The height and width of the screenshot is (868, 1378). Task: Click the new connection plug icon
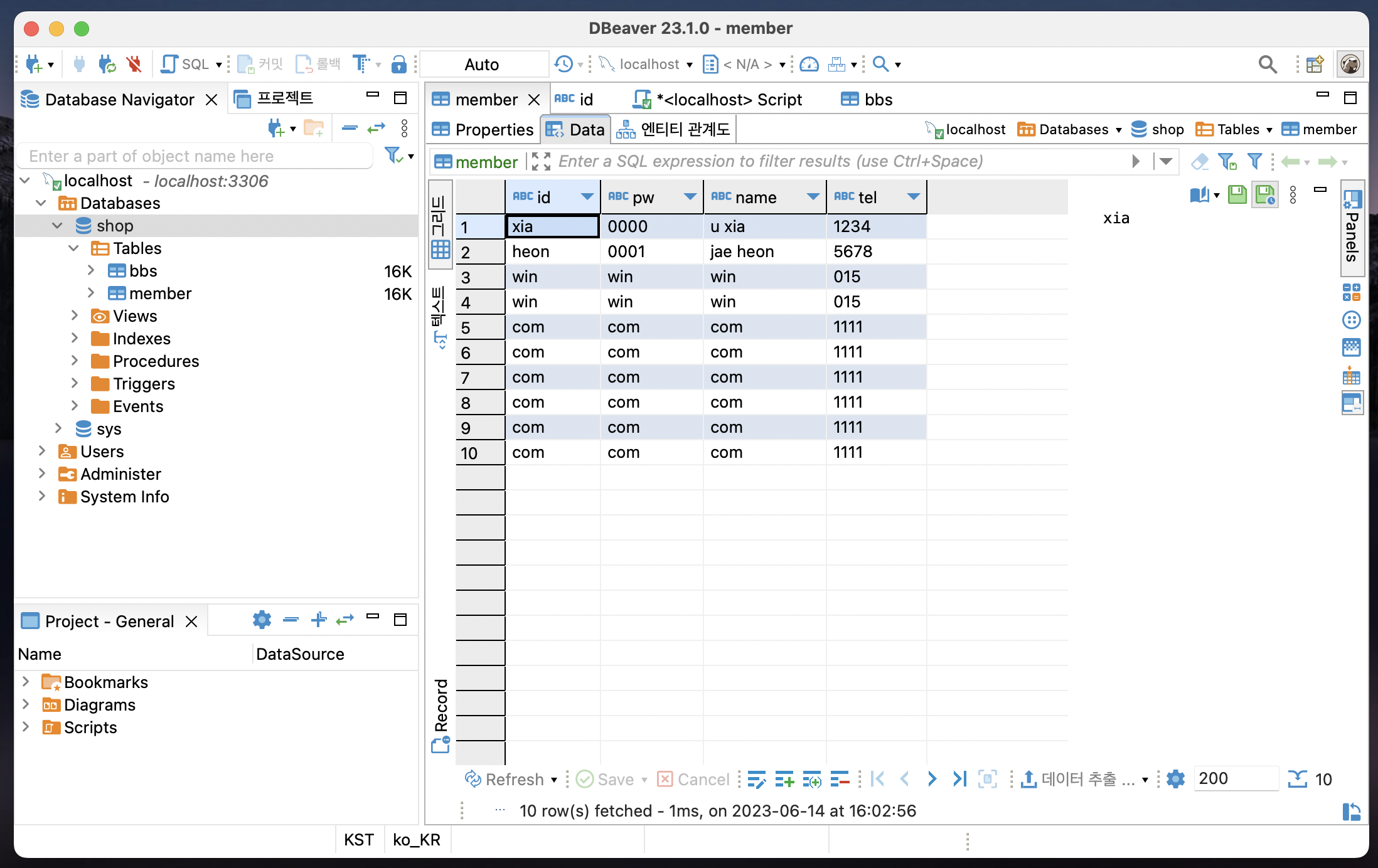tap(34, 64)
